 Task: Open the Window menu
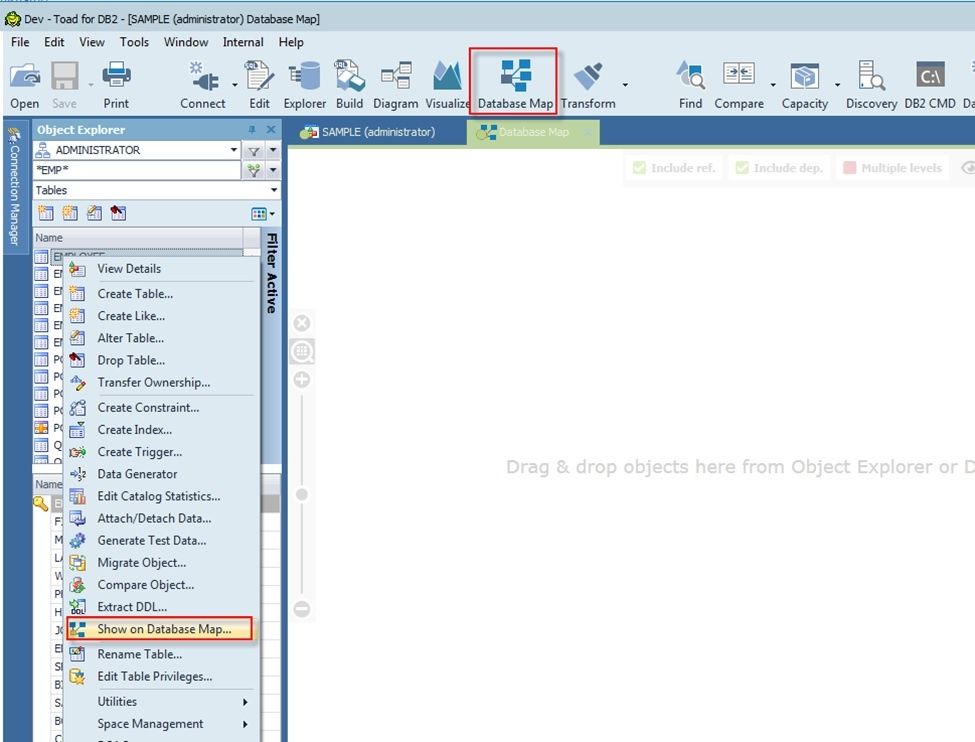[x=186, y=42]
